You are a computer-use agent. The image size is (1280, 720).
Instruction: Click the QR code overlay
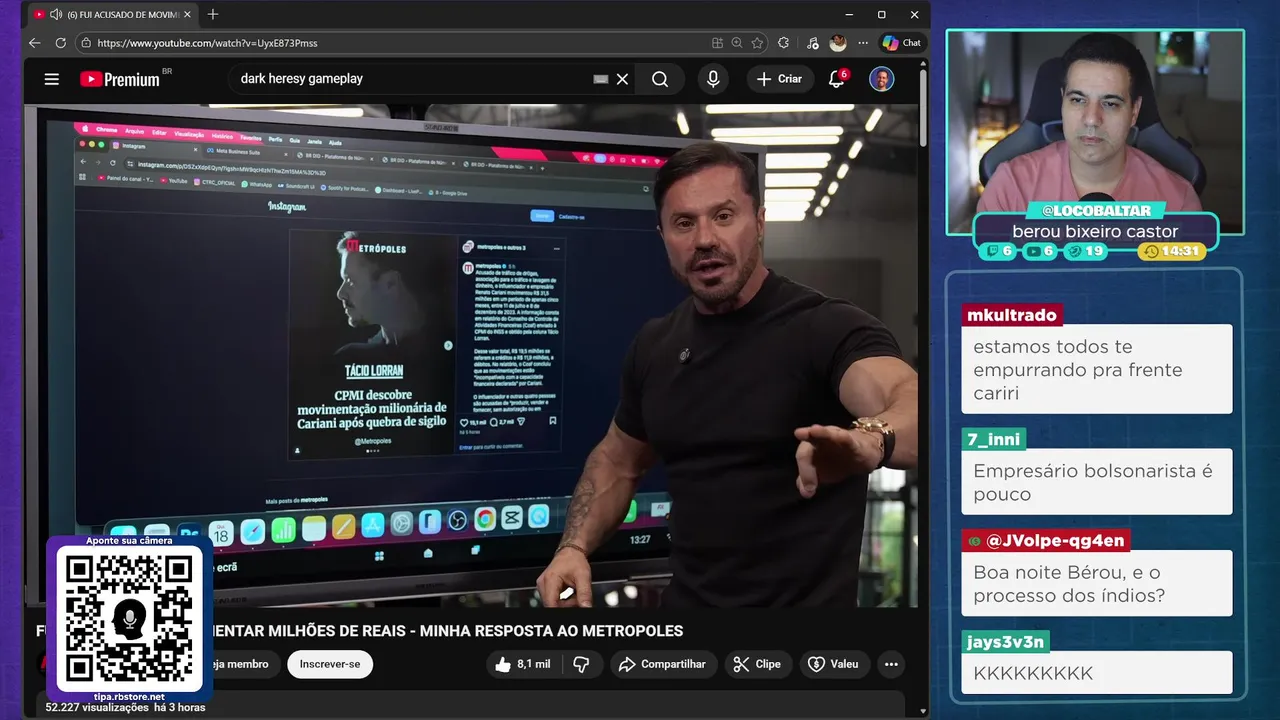pyautogui.click(x=129, y=620)
